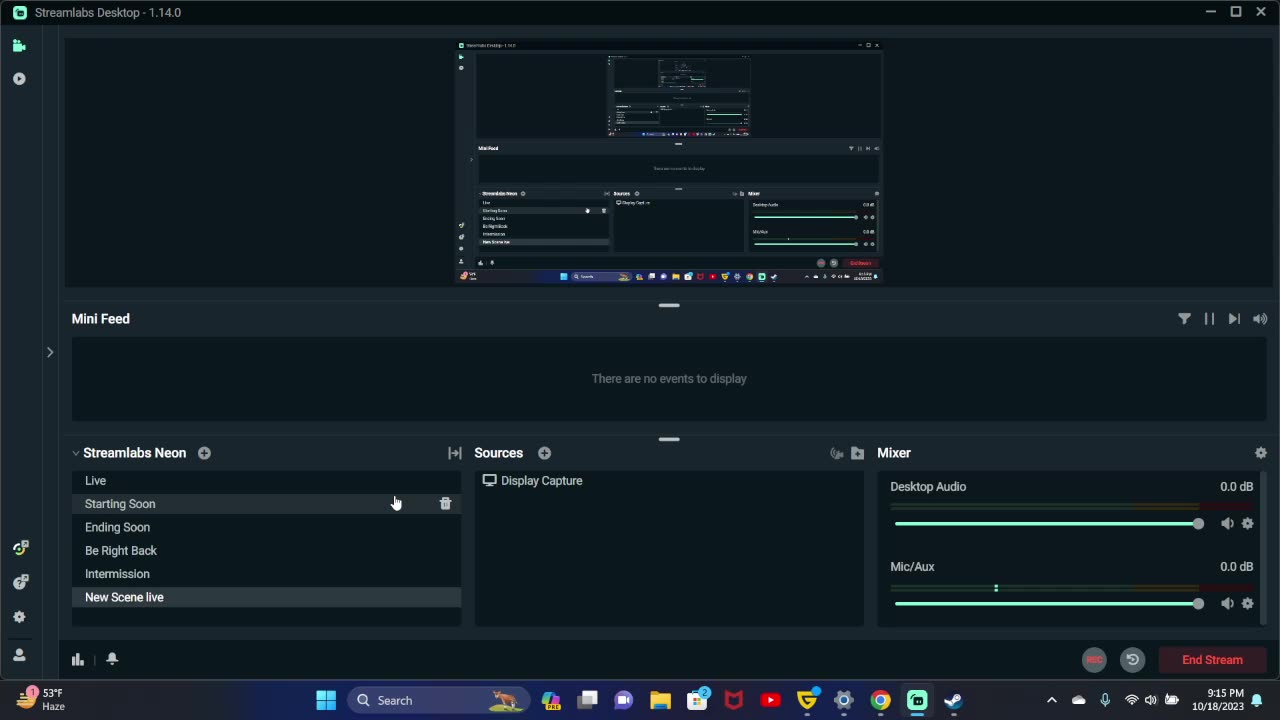Add a new scene with plus icon
The width and height of the screenshot is (1280, 720).
(x=204, y=453)
